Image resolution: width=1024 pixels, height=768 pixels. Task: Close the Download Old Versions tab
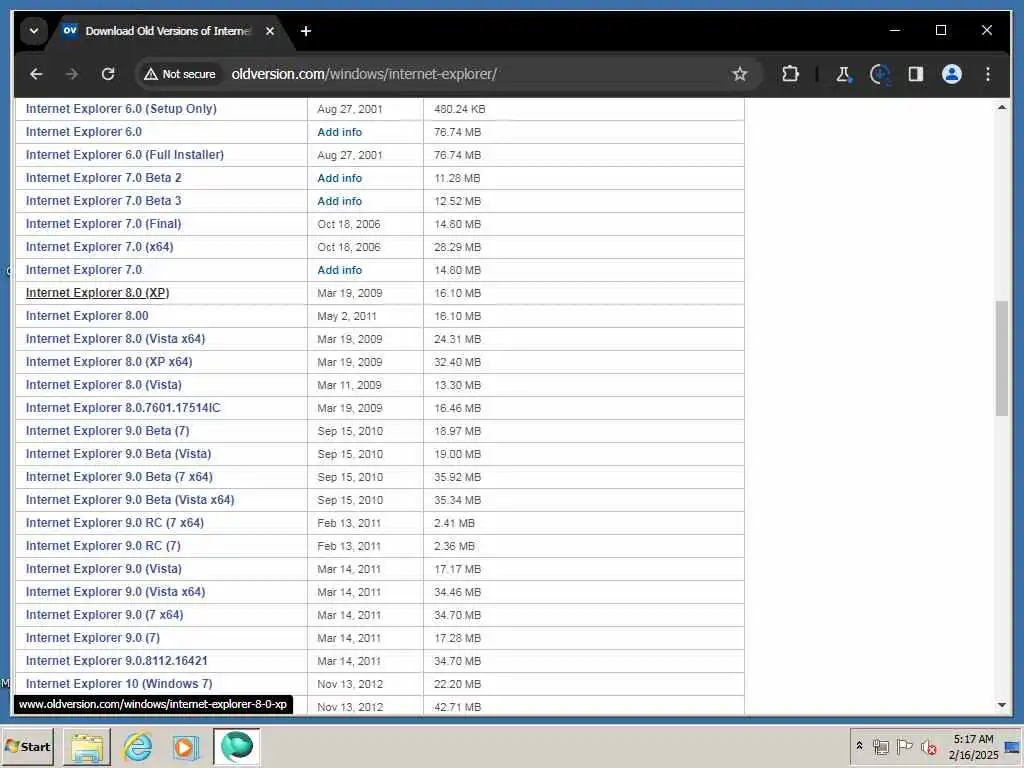pos(270,31)
